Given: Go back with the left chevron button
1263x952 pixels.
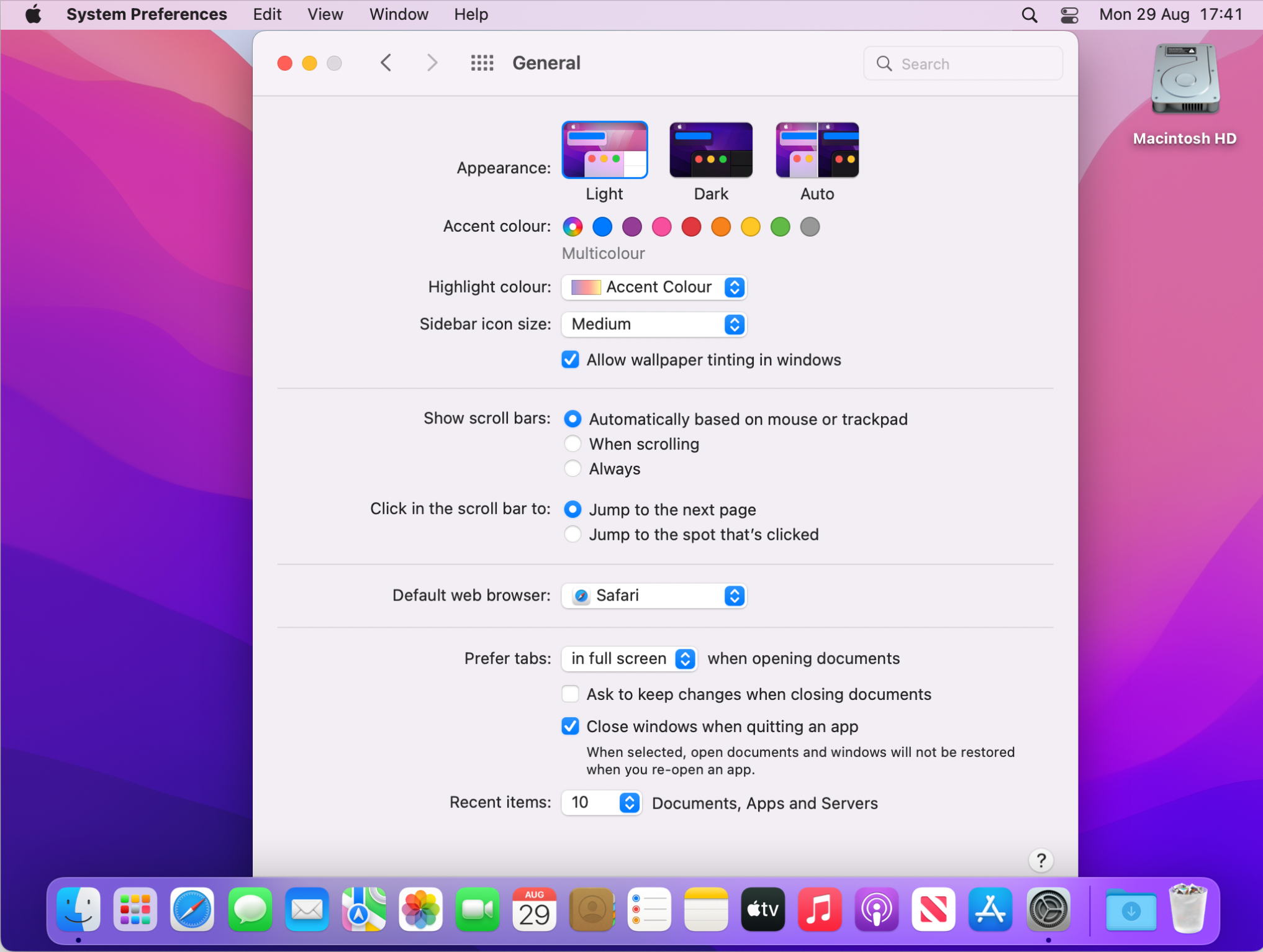Looking at the screenshot, I should [386, 63].
